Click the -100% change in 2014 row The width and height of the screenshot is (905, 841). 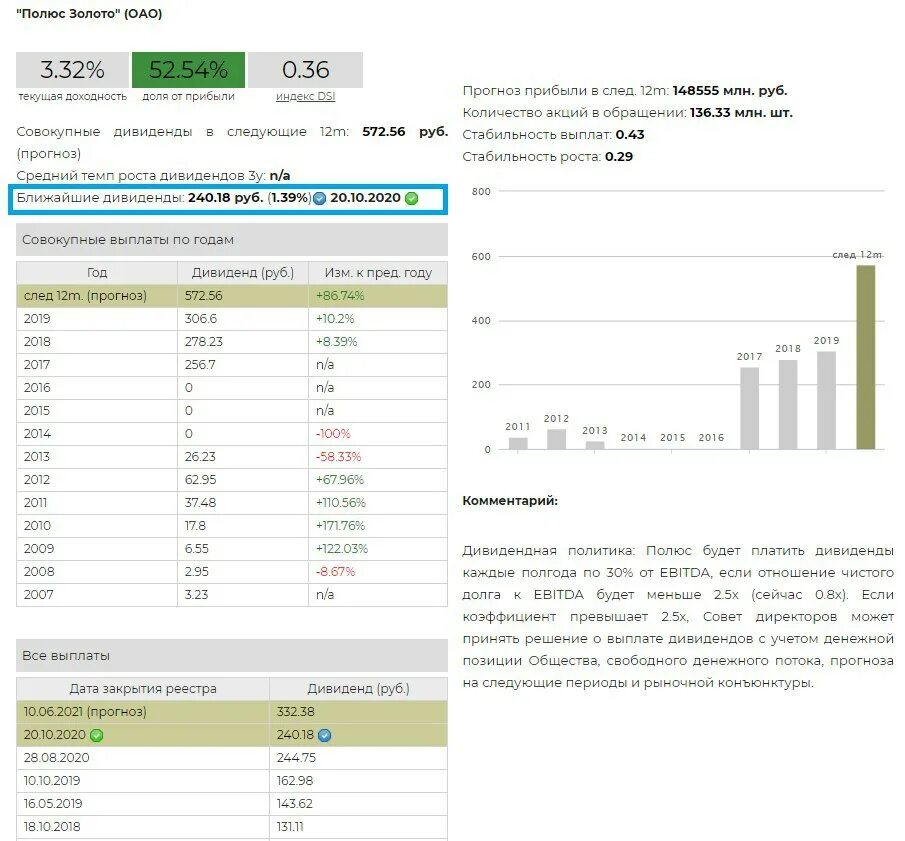coord(333,433)
